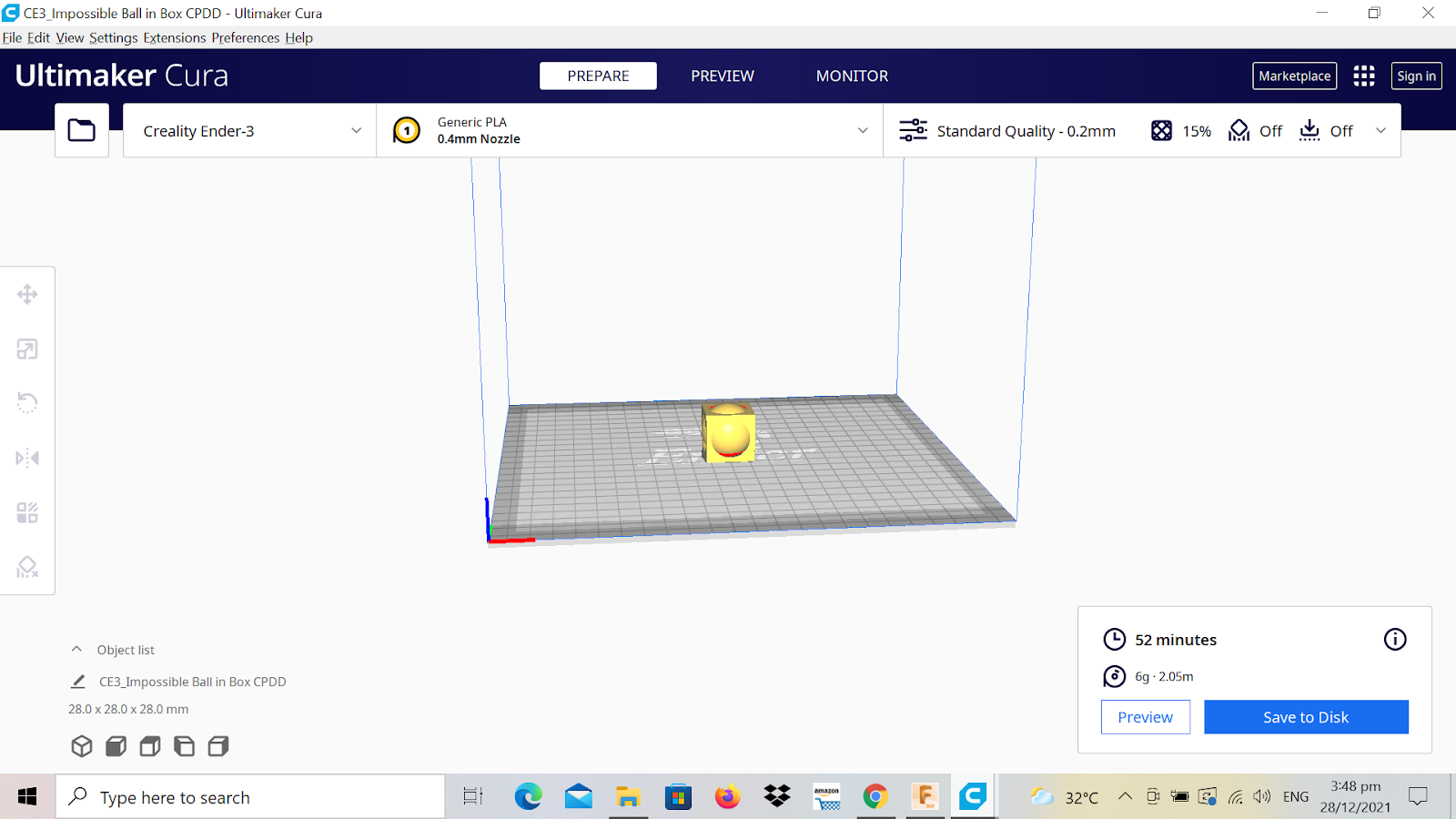Screen dimensions: 1456x819
Task: Open Firefox from the taskbar
Action: click(727, 797)
